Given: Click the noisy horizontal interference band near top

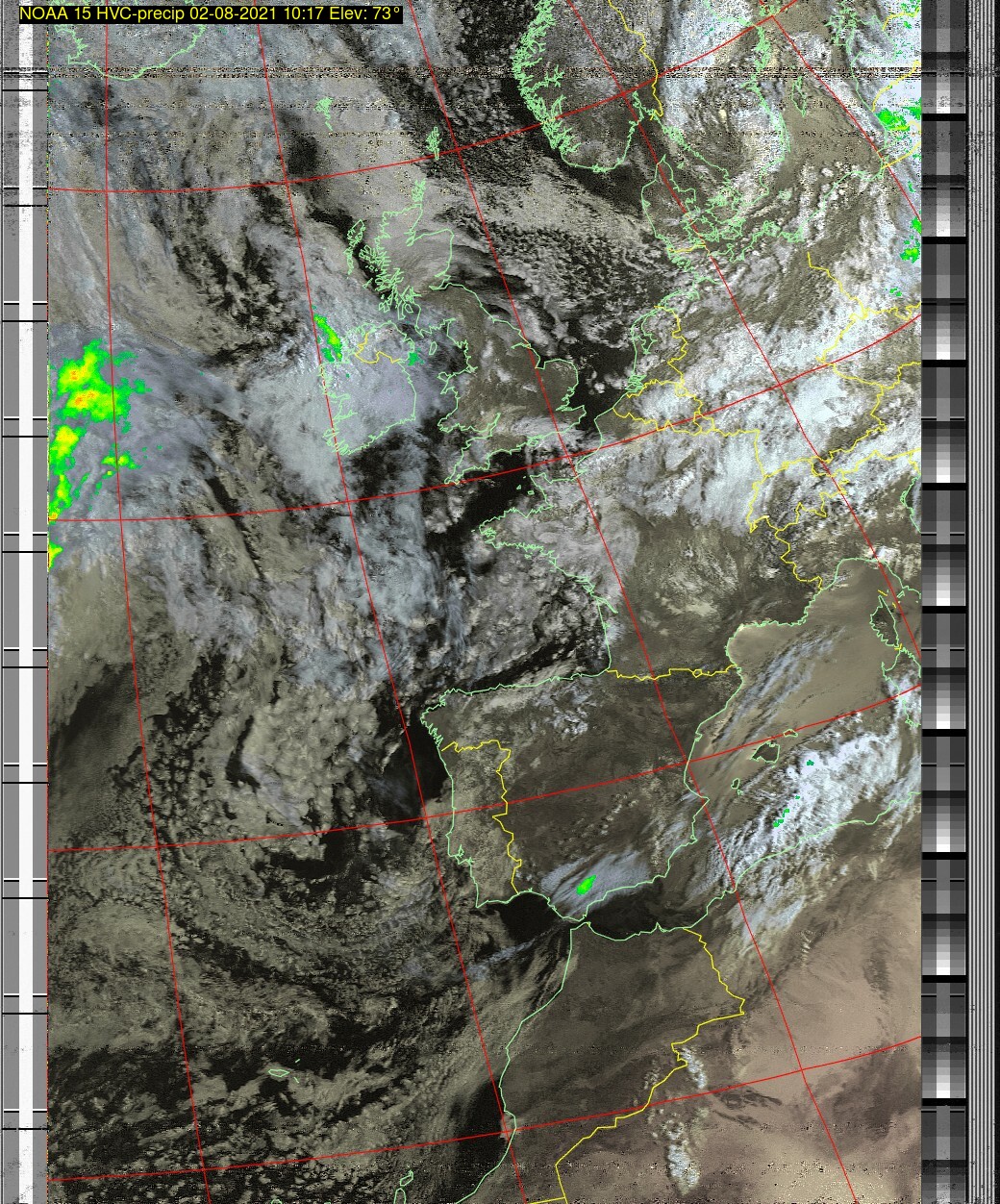Looking at the screenshot, I should point(481,72).
